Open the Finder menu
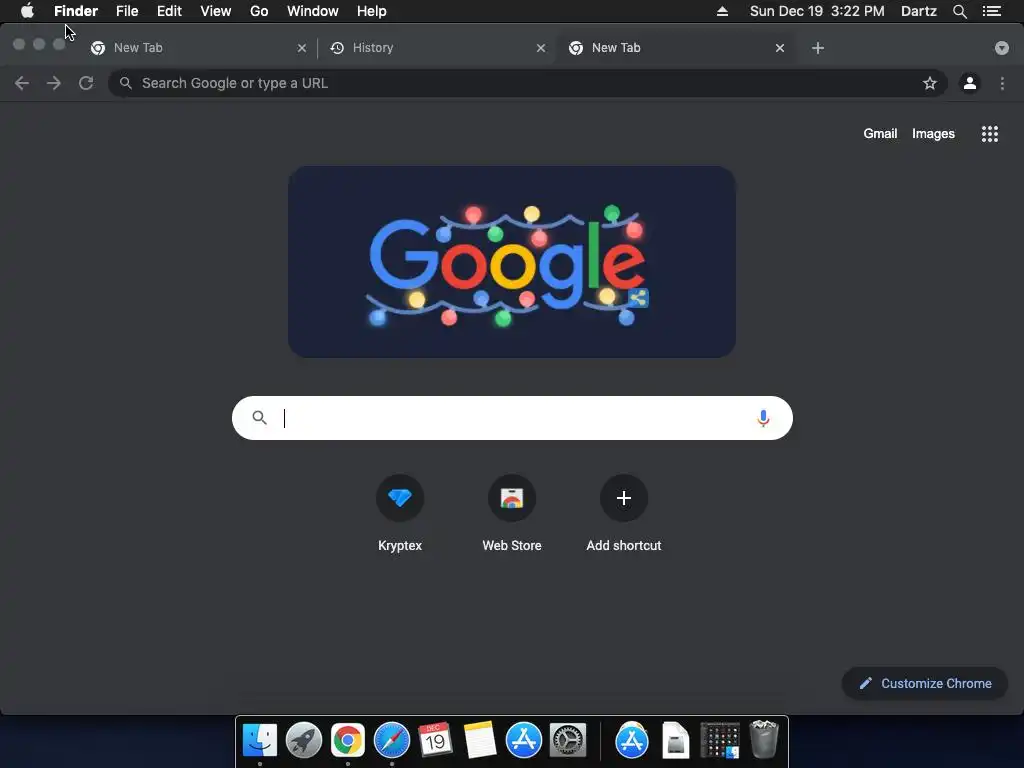The image size is (1024, 768). point(76,11)
